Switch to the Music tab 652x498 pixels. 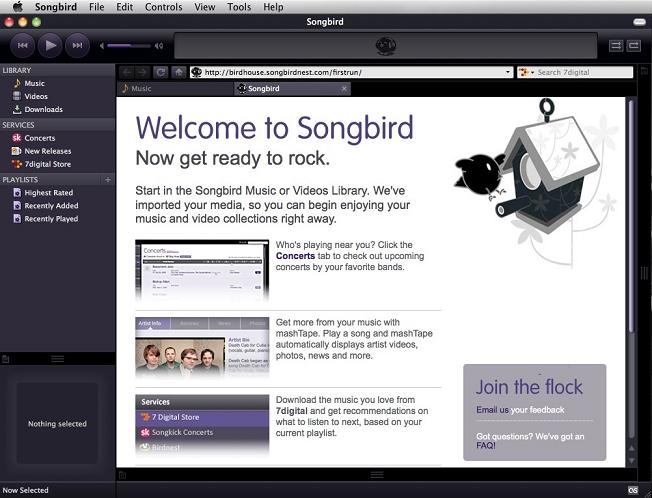pyautogui.click(x=175, y=89)
